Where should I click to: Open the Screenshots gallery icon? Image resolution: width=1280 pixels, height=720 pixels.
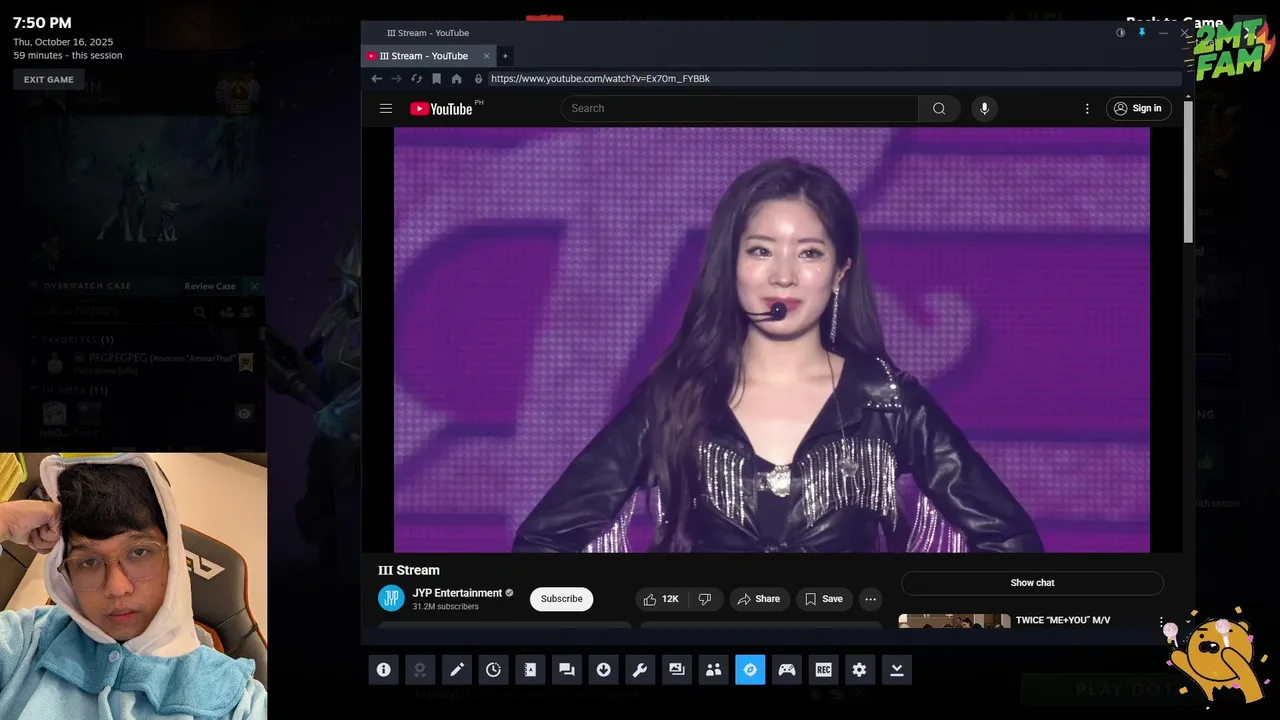[677, 670]
